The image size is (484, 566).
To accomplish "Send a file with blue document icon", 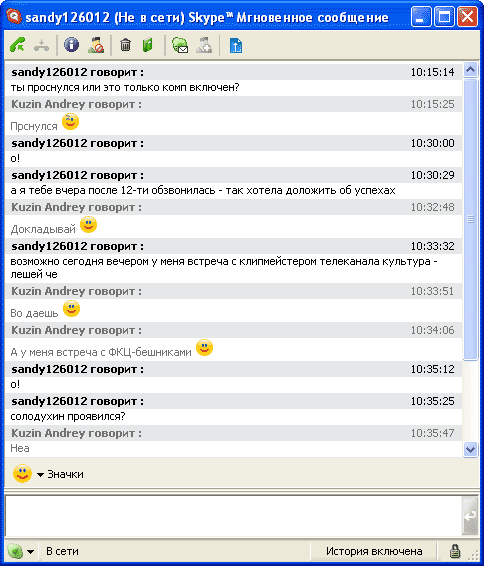I will tap(236, 46).
